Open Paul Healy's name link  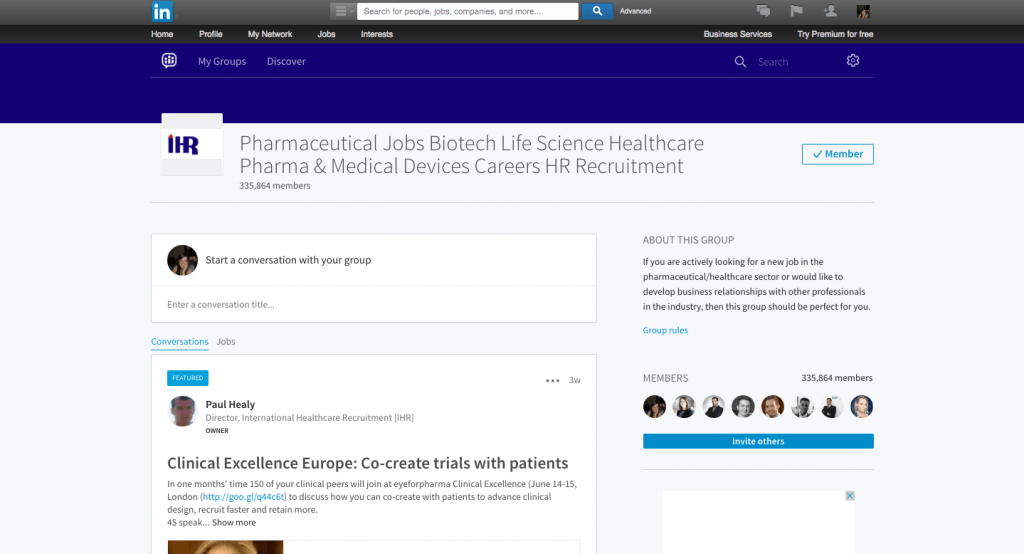230,404
